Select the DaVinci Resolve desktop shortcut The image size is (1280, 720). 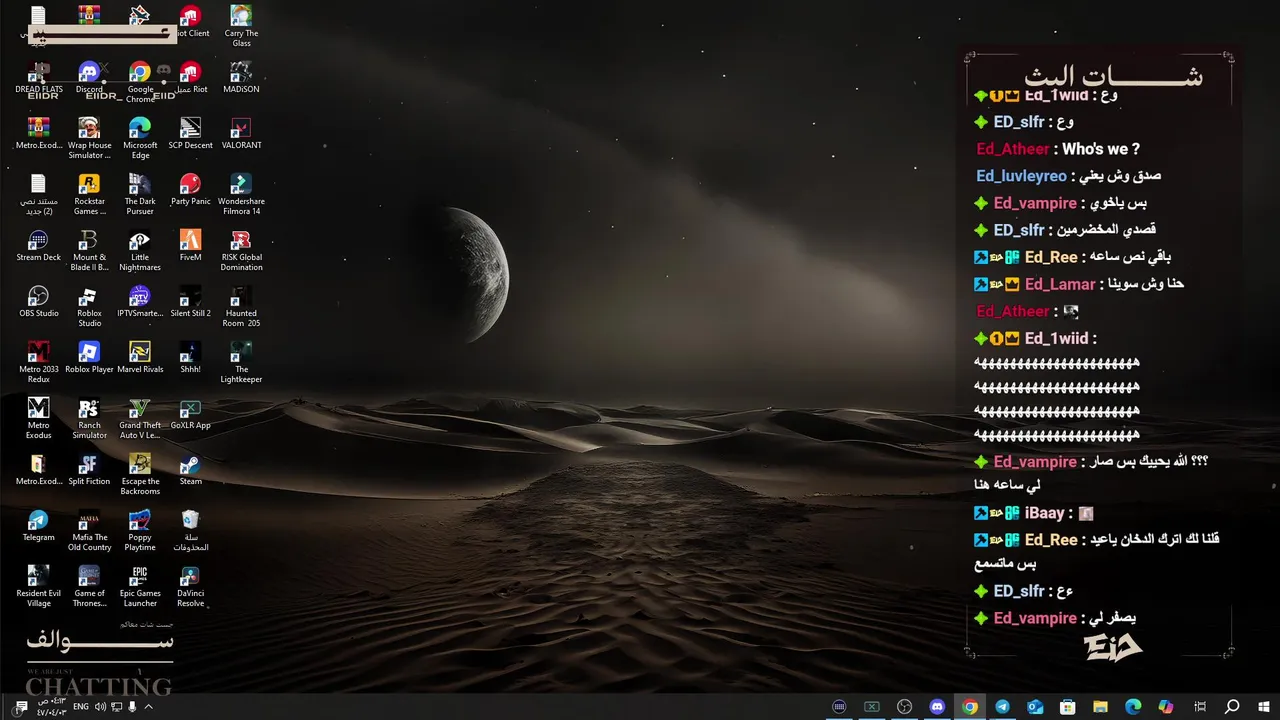(190, 586)
